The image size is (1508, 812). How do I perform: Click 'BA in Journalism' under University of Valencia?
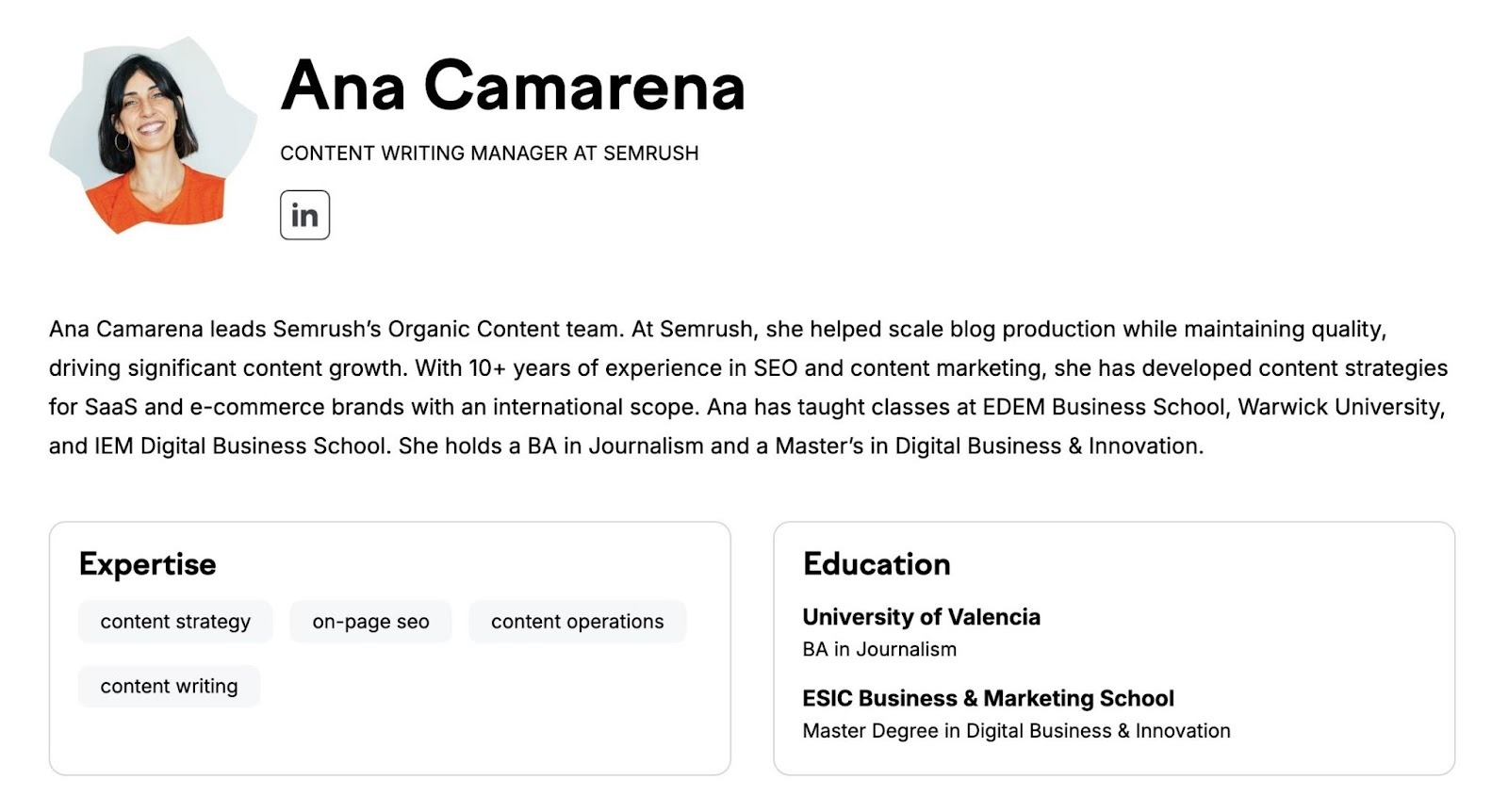(x=878, y=649)
